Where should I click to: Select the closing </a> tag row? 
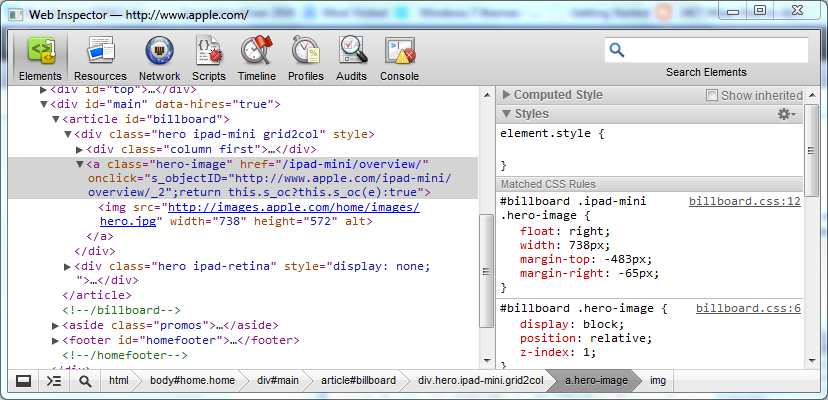click(100, 236)
